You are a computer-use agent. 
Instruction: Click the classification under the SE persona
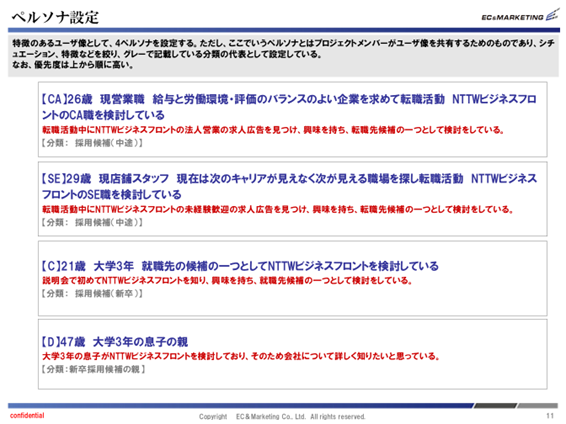point(92,222)
